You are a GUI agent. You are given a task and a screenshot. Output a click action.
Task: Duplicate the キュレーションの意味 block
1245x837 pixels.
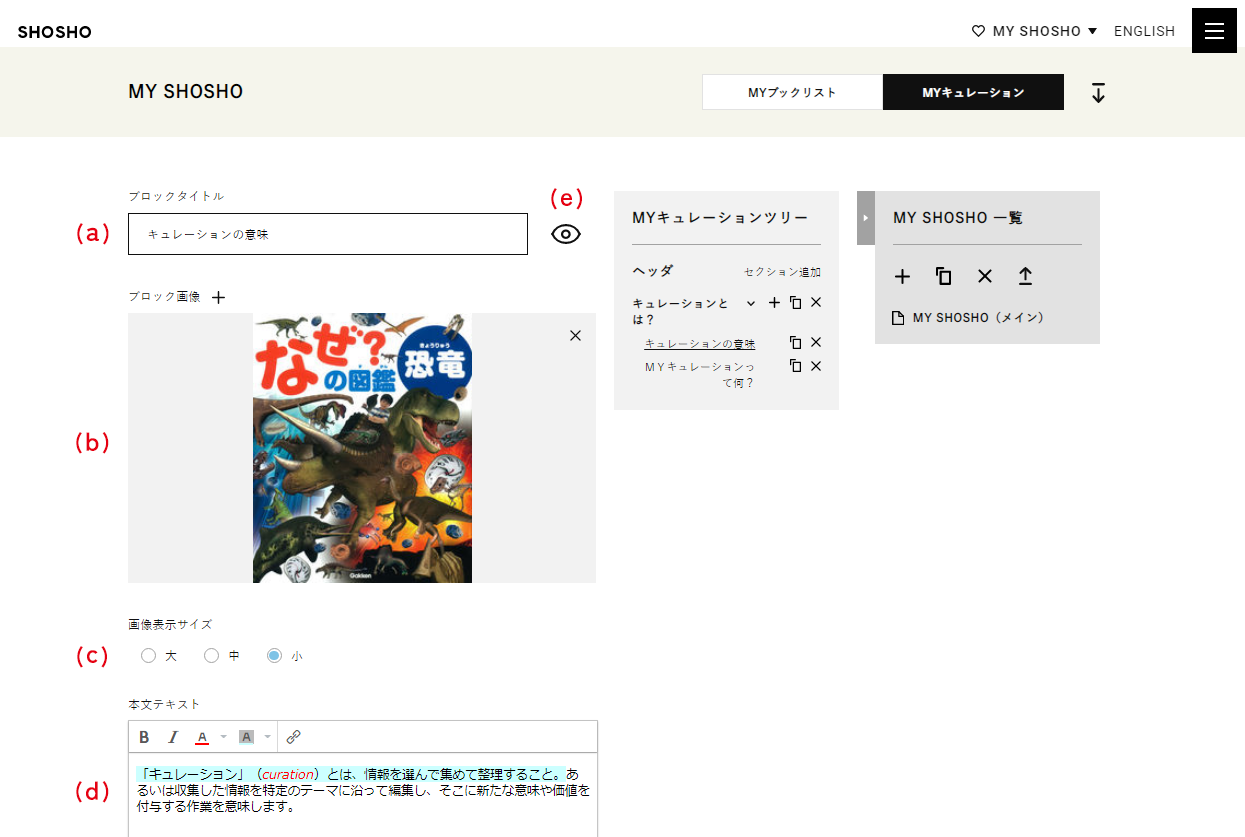click(796, 342)
